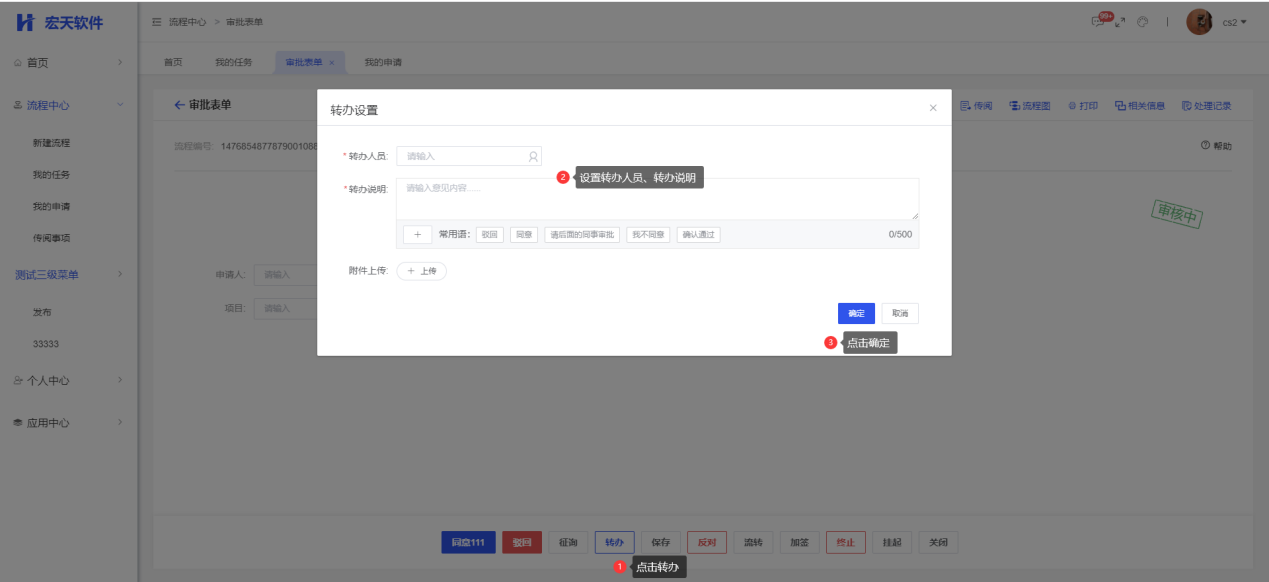Select the 请后面的同事审批 common phrase

click(582, 235)
